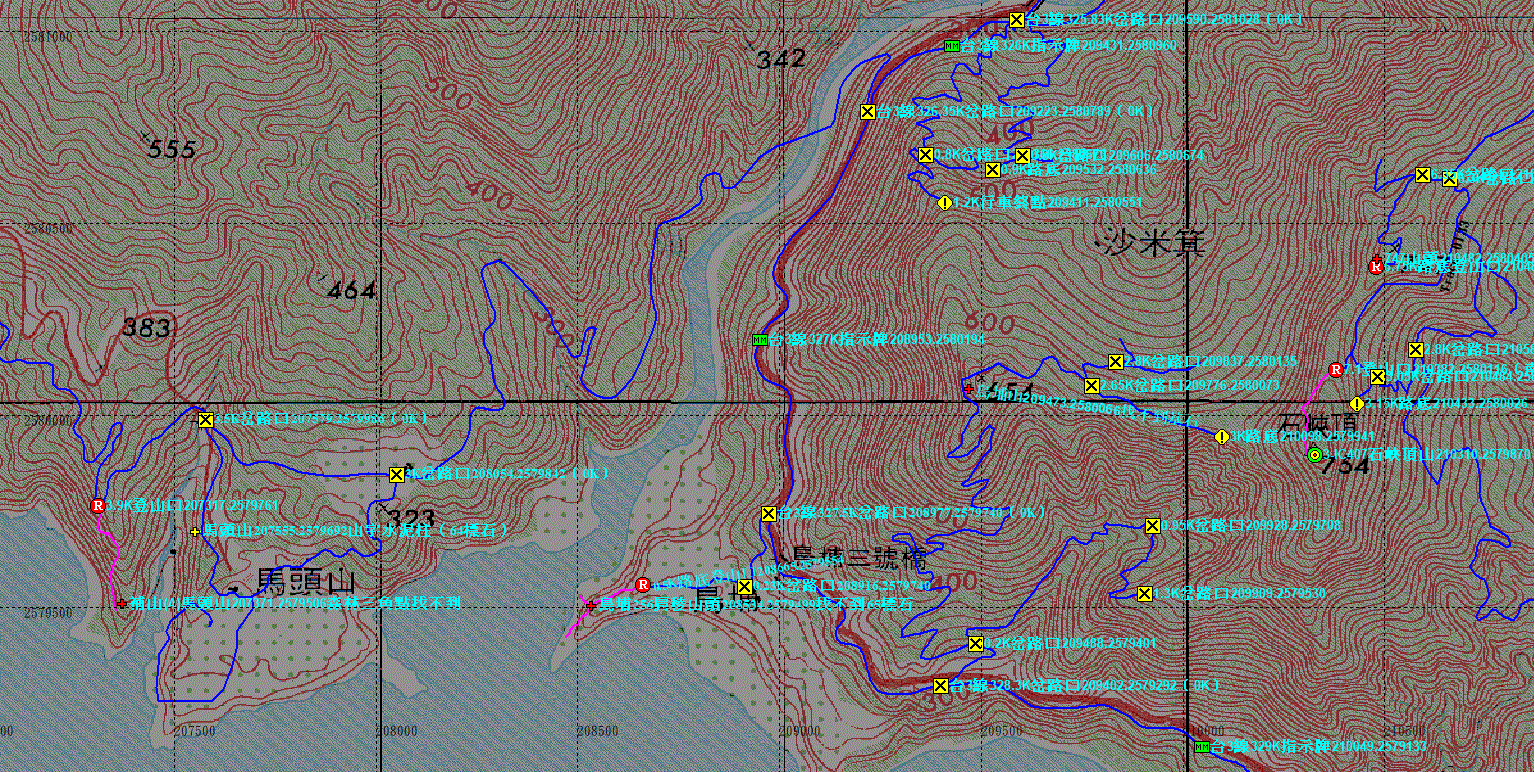This screenshot has height=772, width=1534.
Task: Select the 1.2K 行車終點 warning marker
Action: click(944, 202)
